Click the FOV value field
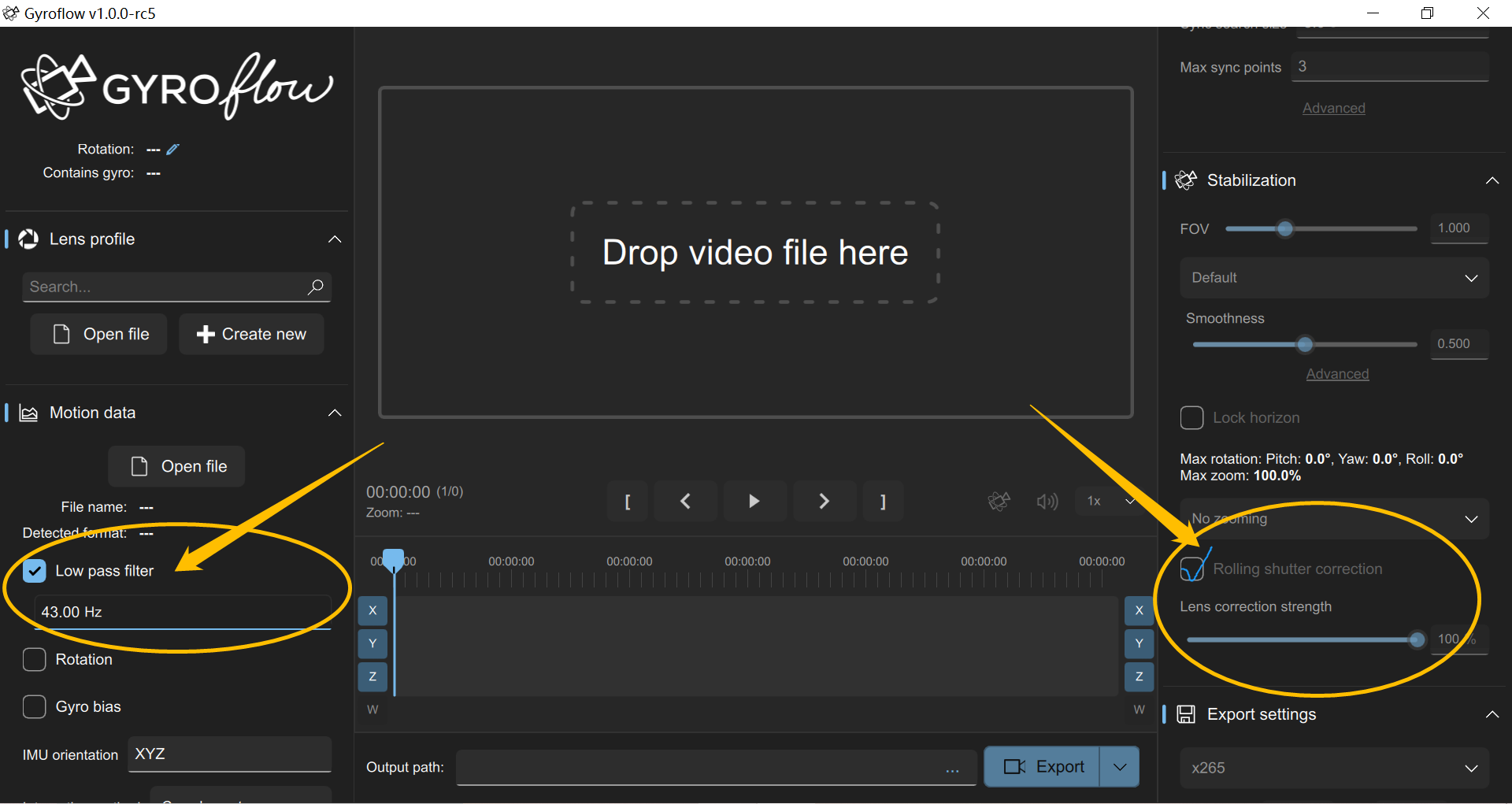The image size is (1512, 804). coord(1459,228)
